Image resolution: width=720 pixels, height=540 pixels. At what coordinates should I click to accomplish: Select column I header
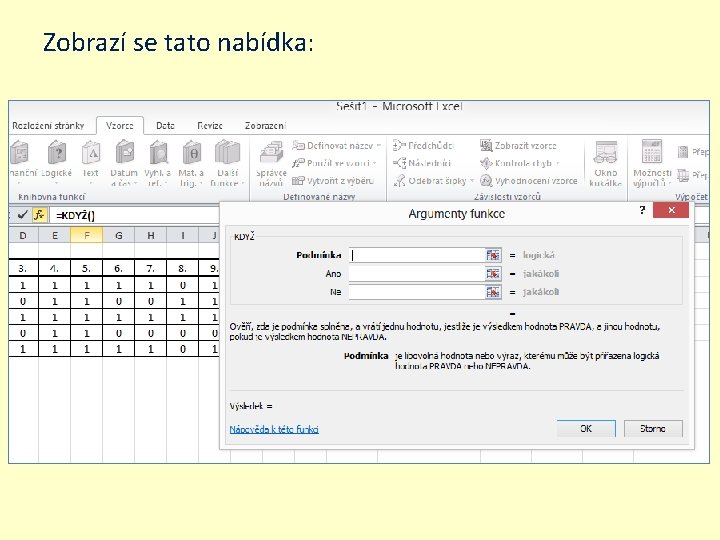(182, 236)
